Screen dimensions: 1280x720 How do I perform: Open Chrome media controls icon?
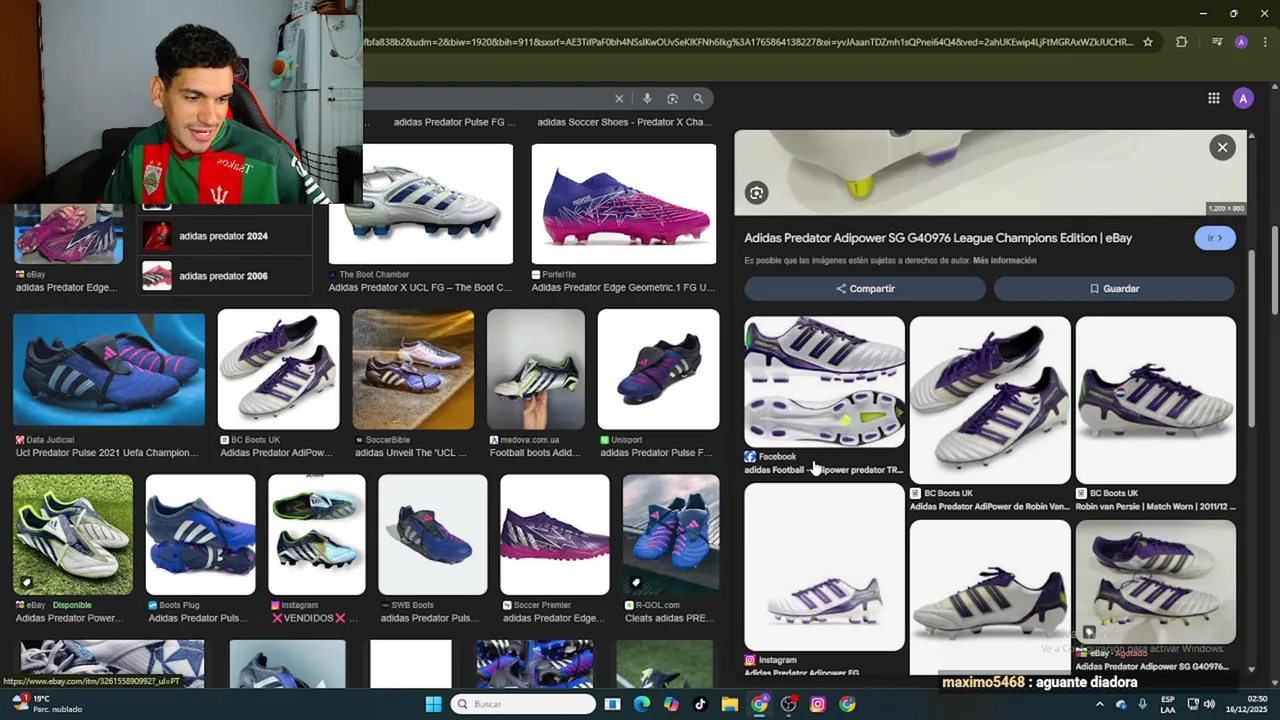point(1217,42)
